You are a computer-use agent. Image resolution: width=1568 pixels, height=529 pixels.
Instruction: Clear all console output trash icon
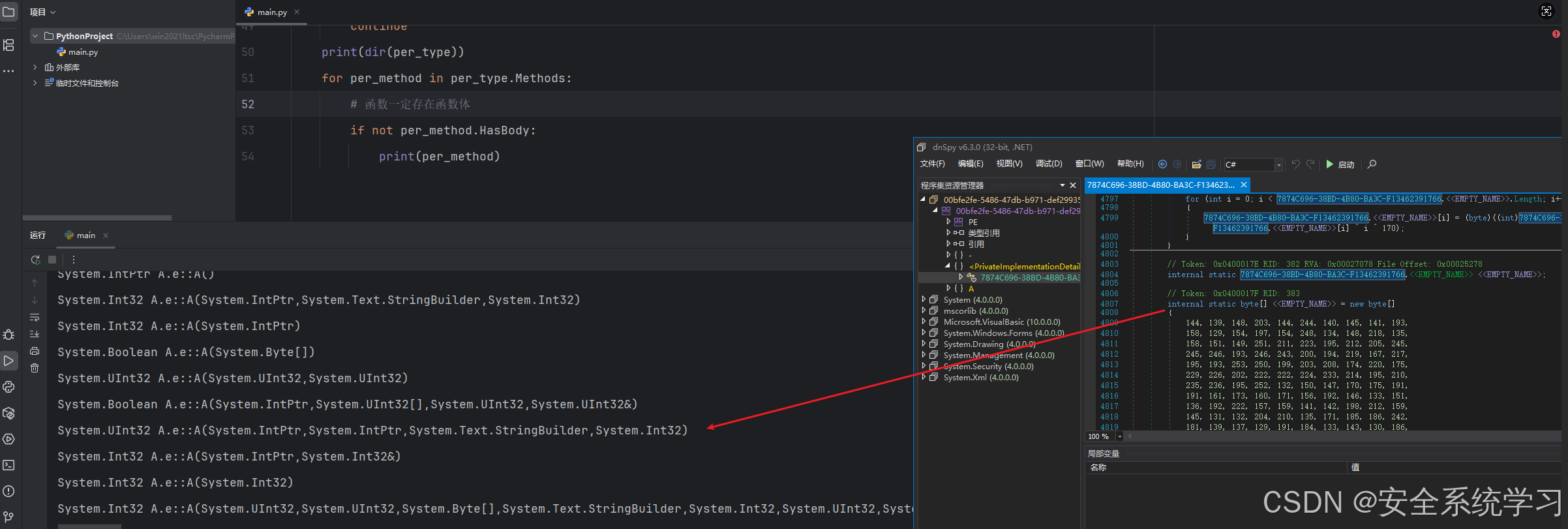(35, 368)
